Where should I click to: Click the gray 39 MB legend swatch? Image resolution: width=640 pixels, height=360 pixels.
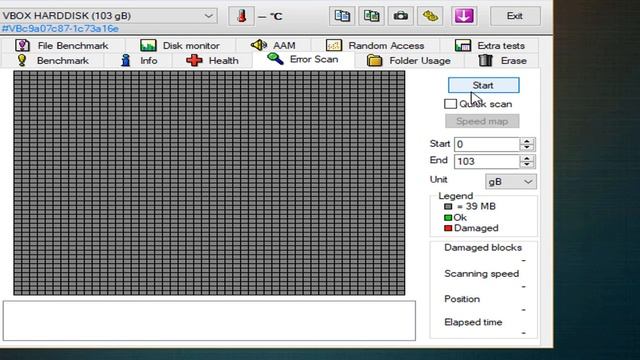click(448, 207)
